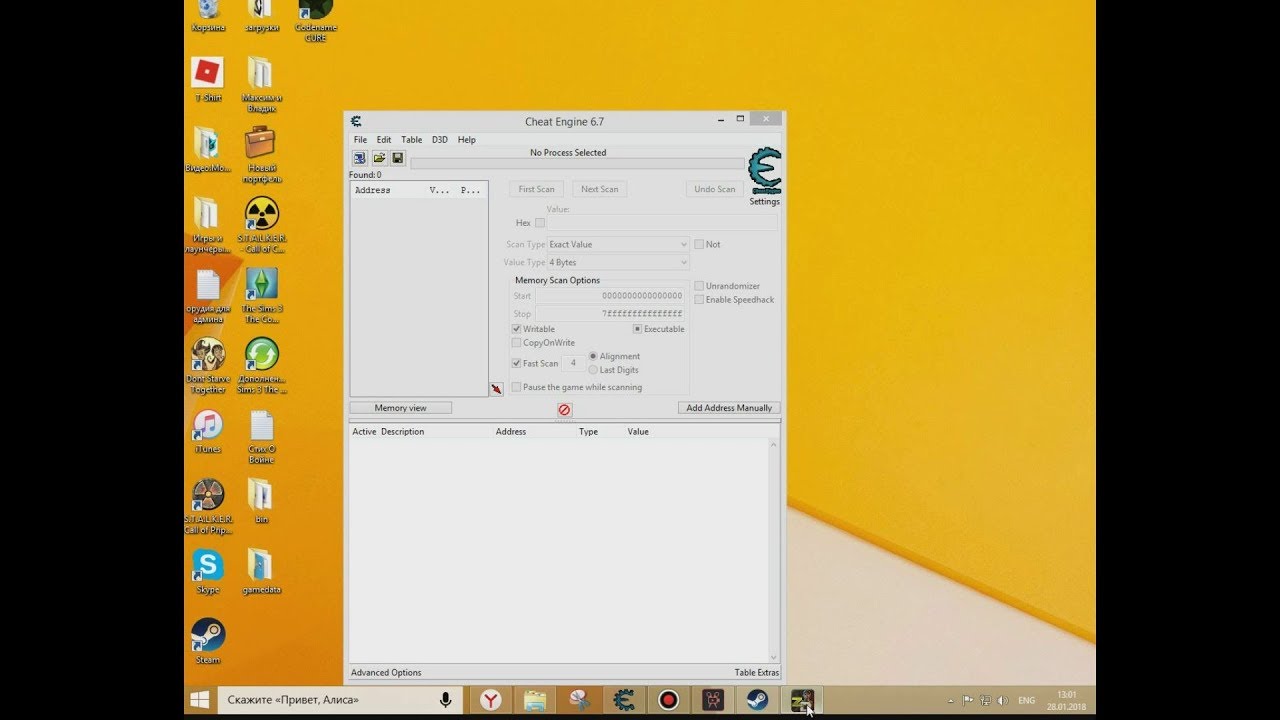The width and height of the screenshot is (1280, 720).
Task: Click the Description column header
Action: click(x=402, y=432)
